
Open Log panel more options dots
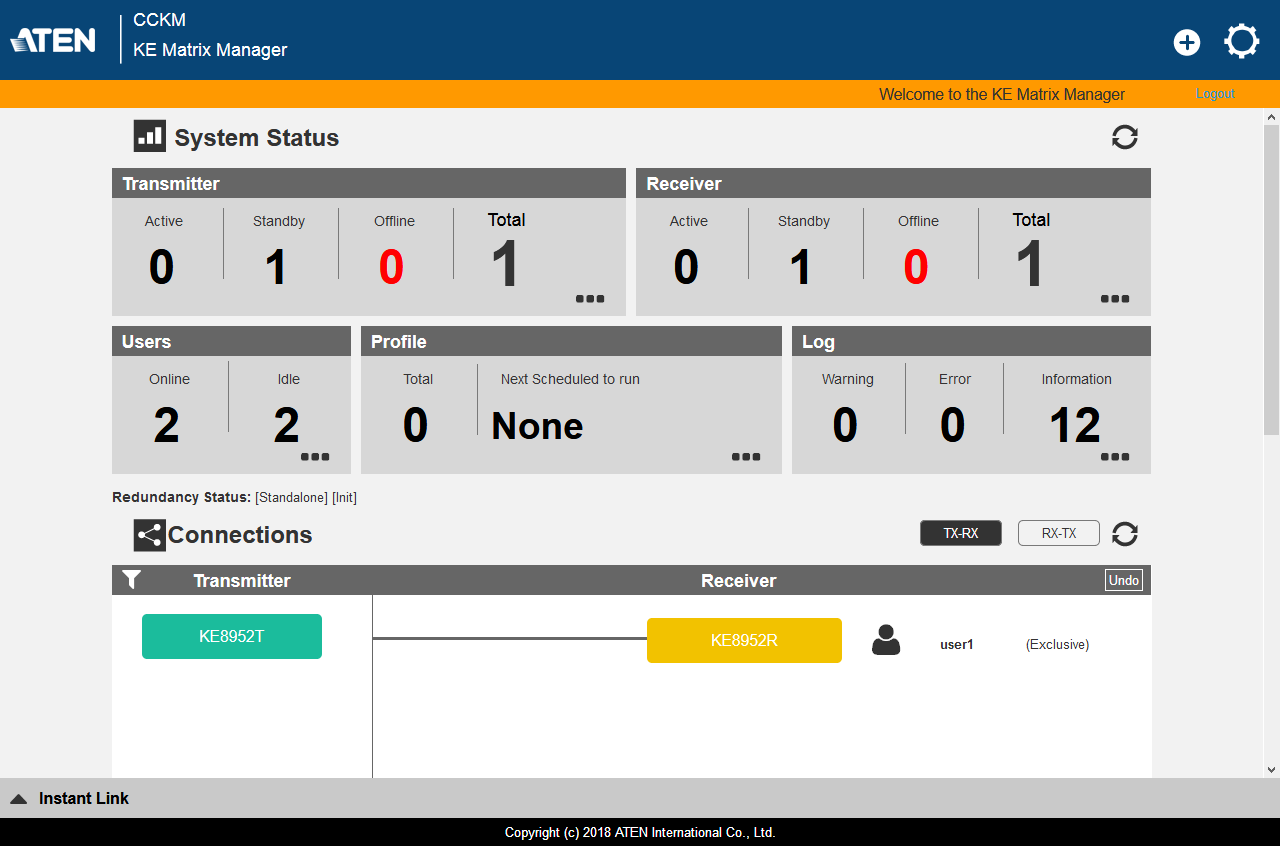pyautogui.click(x=1115, y=457)
